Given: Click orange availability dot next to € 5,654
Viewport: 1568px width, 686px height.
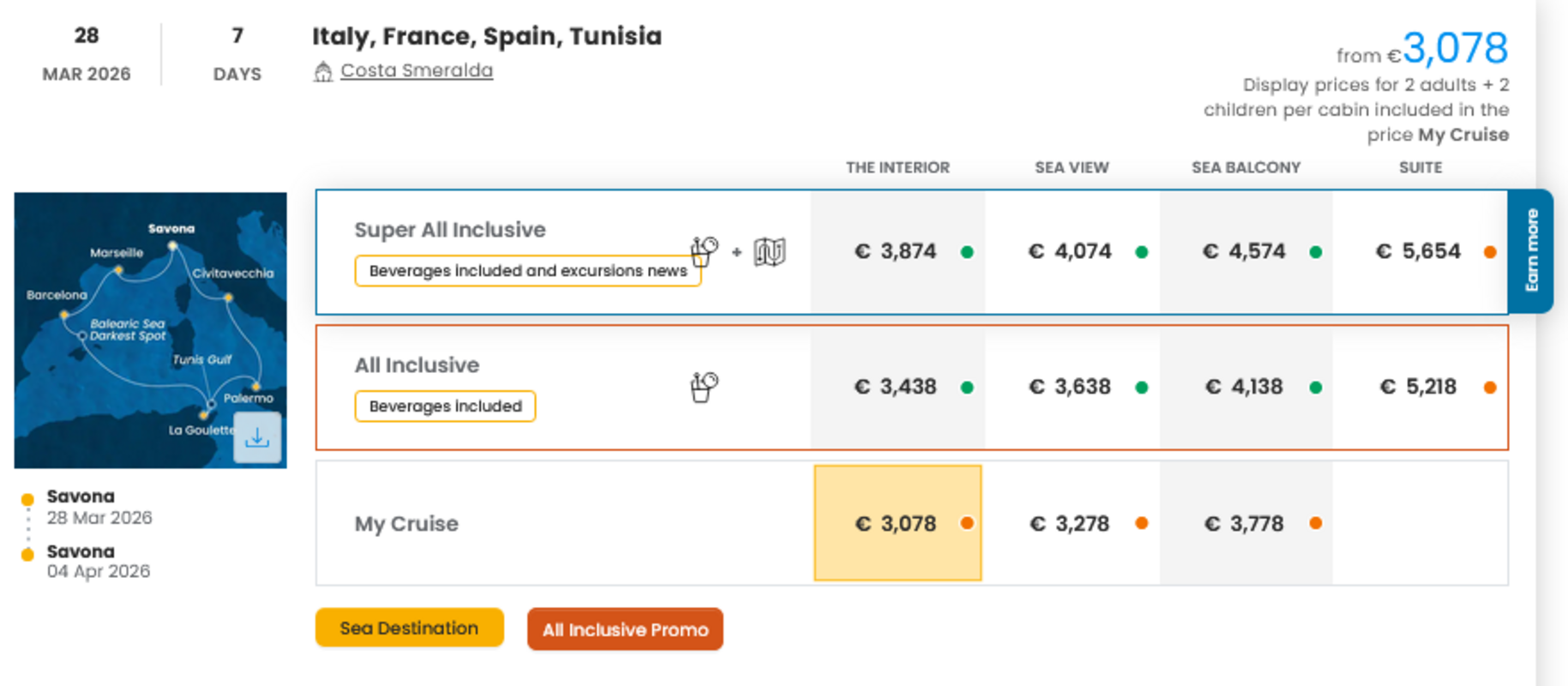Looking at the screenshot, I should pyautogui.click(x=1490, y=252).
